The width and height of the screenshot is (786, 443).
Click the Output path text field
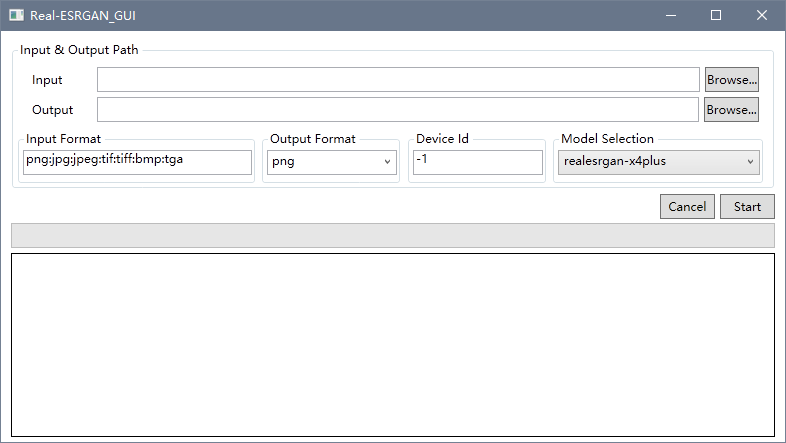[x=398, y=110]
